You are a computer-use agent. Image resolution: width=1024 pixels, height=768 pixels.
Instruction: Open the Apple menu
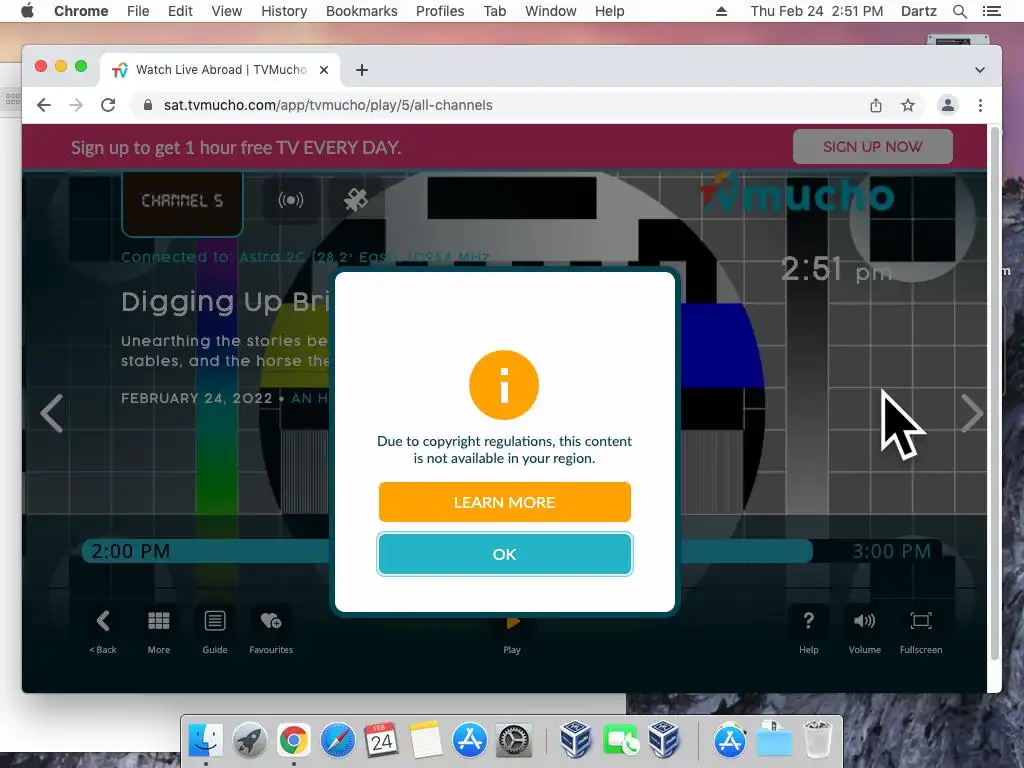[x=27, y=11]
